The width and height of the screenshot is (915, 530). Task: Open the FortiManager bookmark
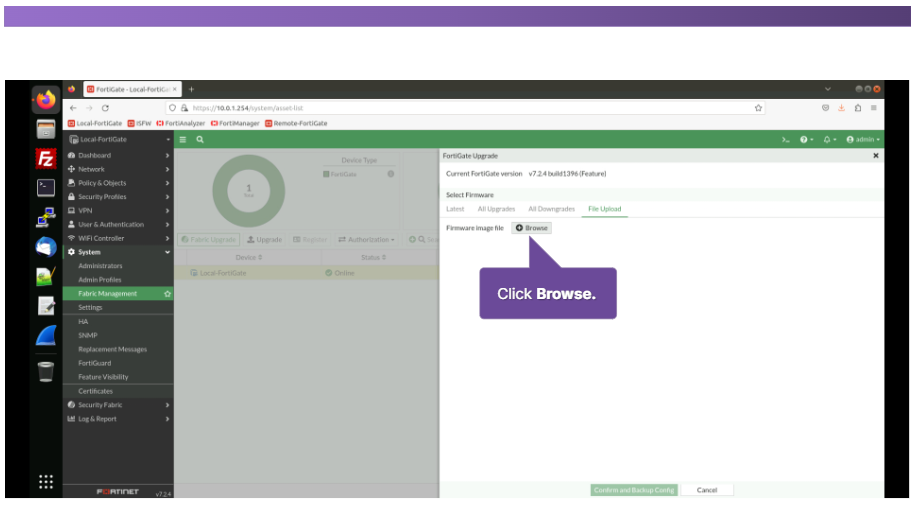235,123
